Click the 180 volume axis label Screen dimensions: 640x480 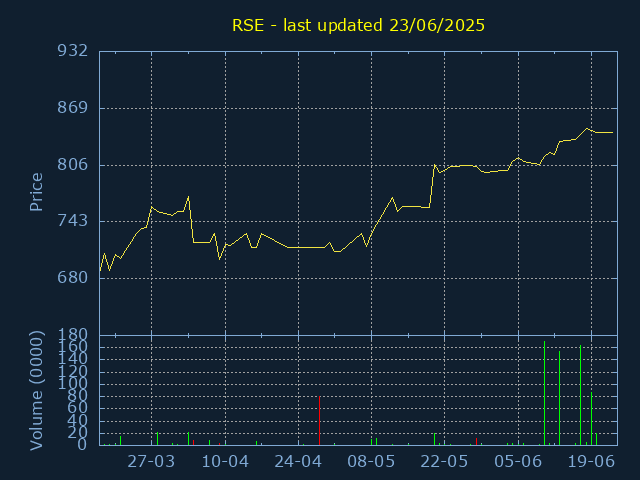pos(73,335)
